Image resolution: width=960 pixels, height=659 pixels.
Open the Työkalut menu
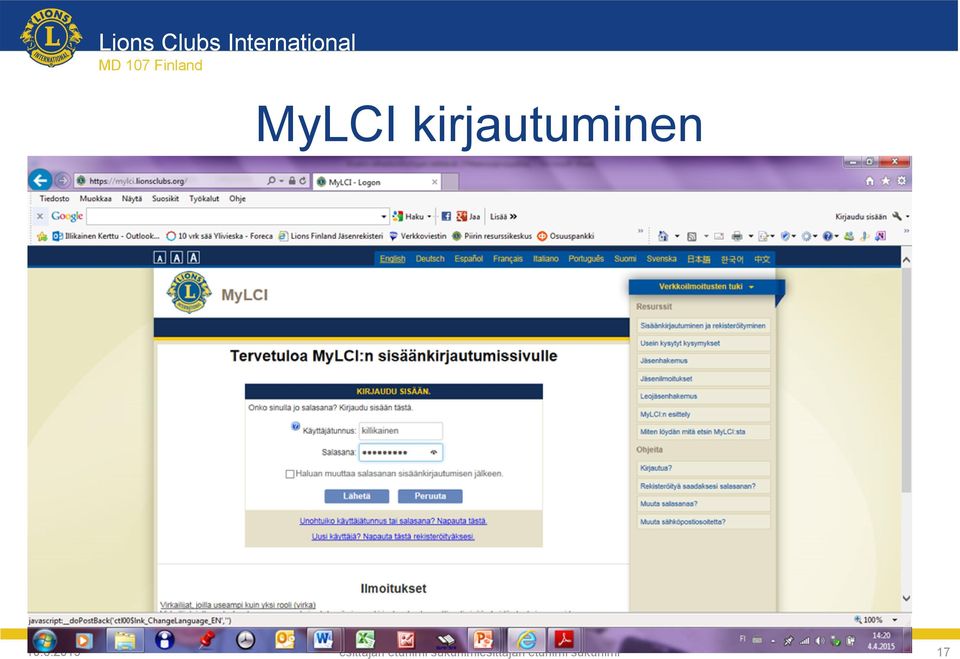point(204,198)
